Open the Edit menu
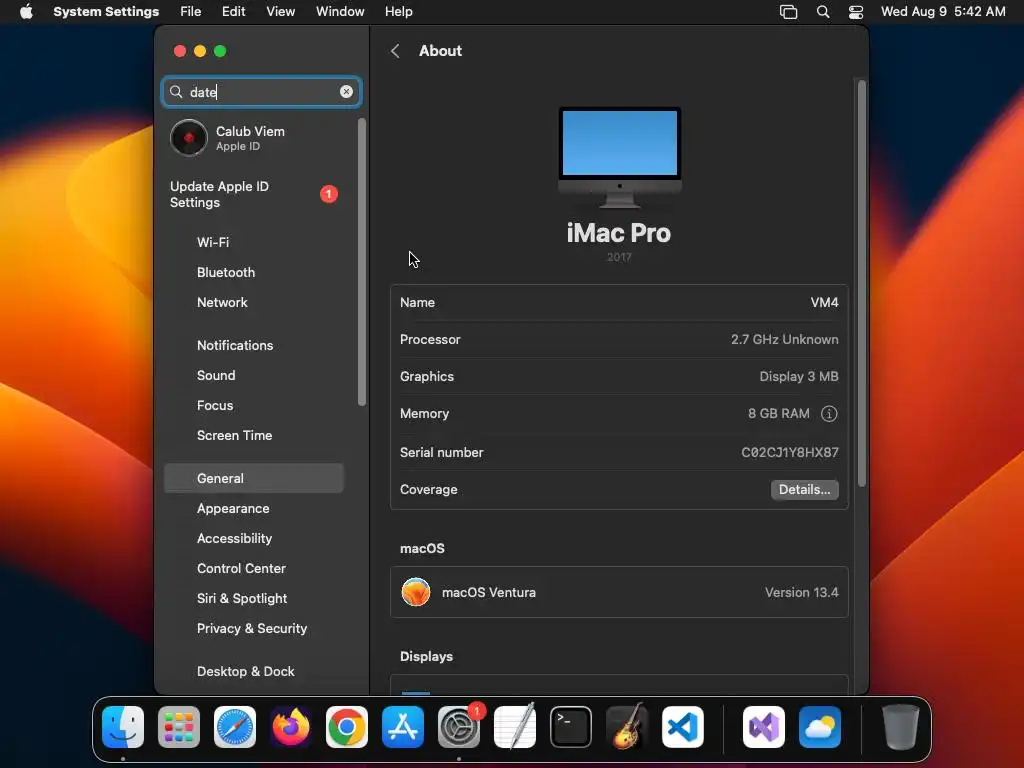 click(233, 12)
